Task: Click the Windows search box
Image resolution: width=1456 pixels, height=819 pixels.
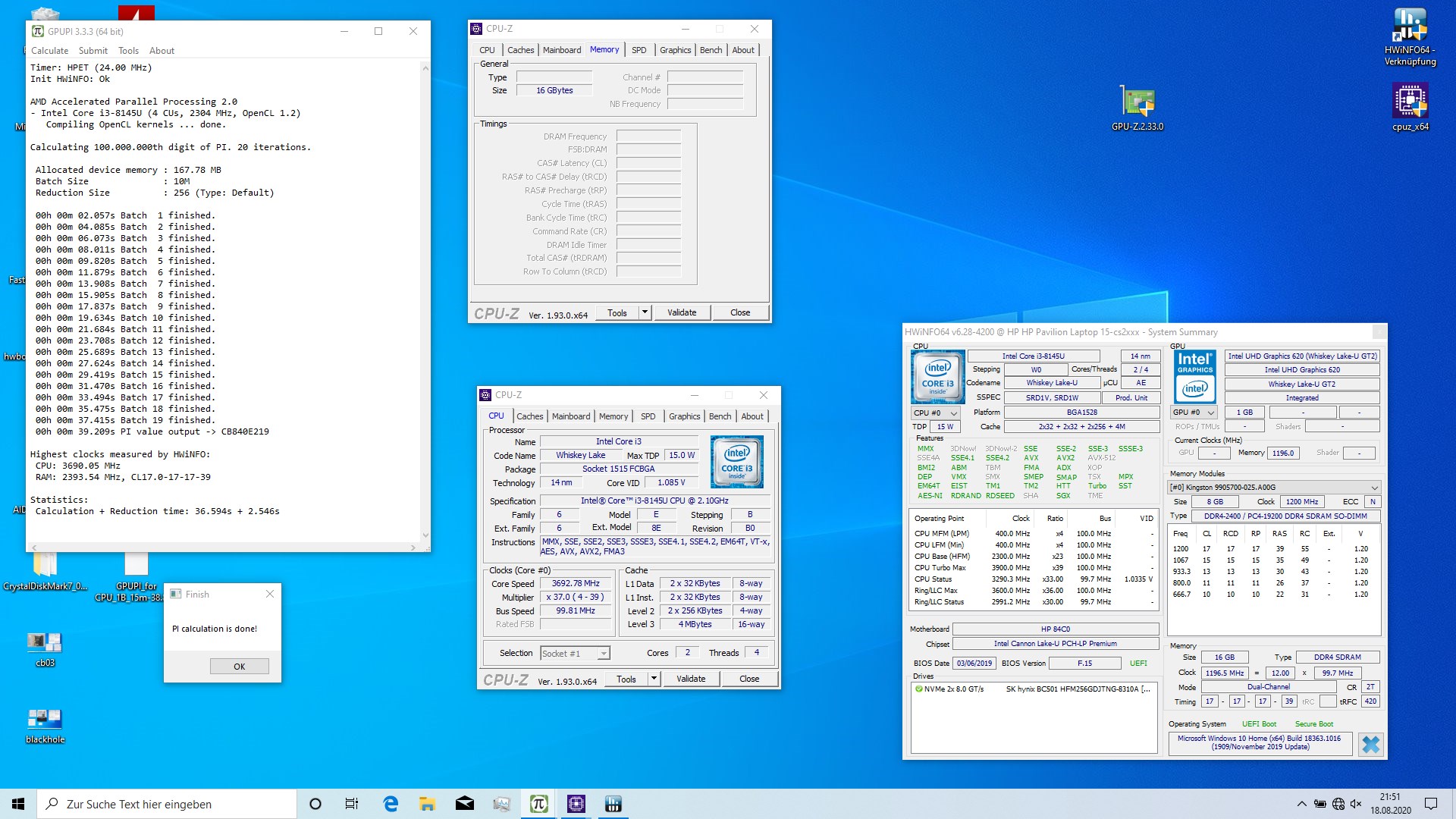Action: pos(167,804)
